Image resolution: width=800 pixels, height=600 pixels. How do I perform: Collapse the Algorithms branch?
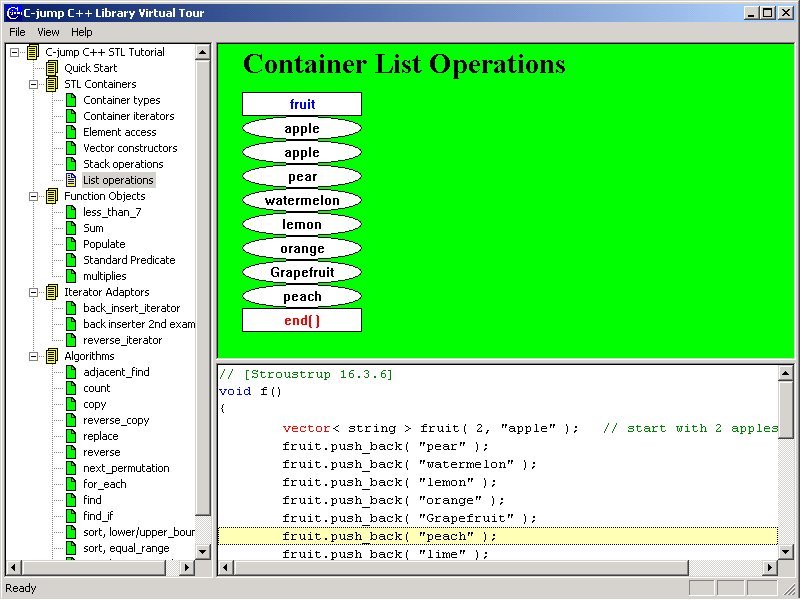coord(33,356)
